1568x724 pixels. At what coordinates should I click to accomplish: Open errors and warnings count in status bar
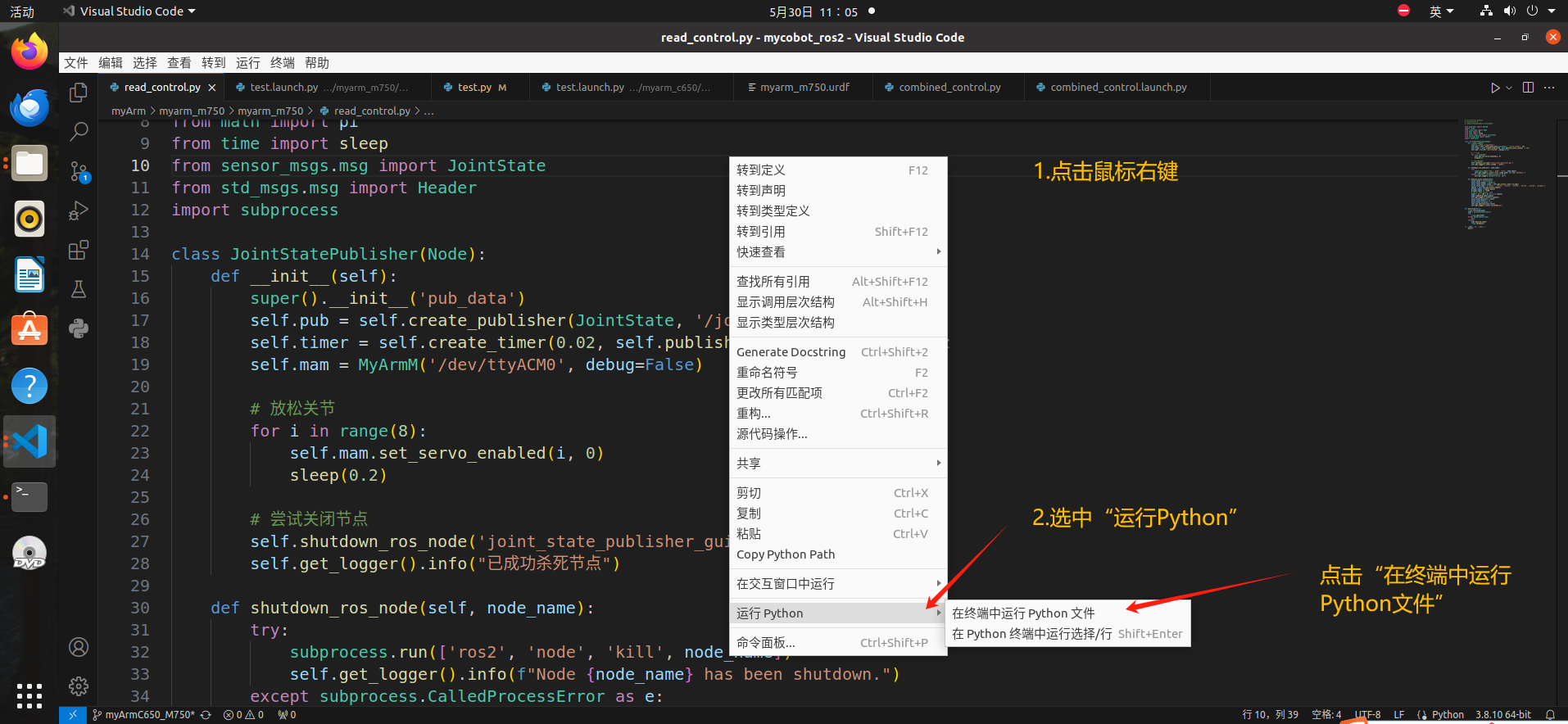[x=243, y=715]
